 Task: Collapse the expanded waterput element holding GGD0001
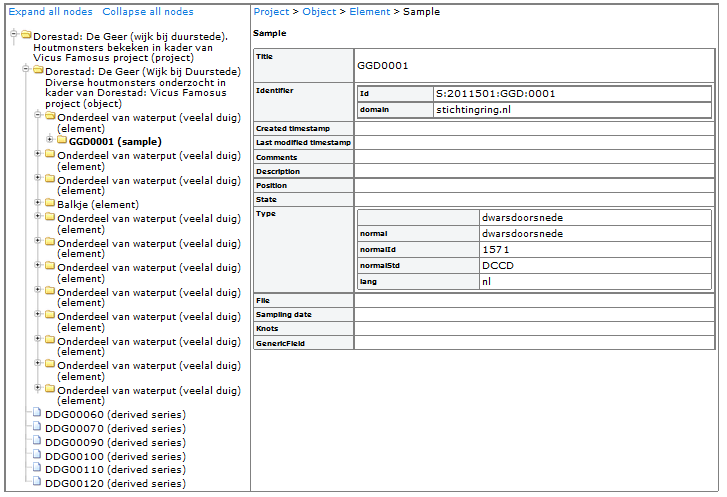(38, 115)
